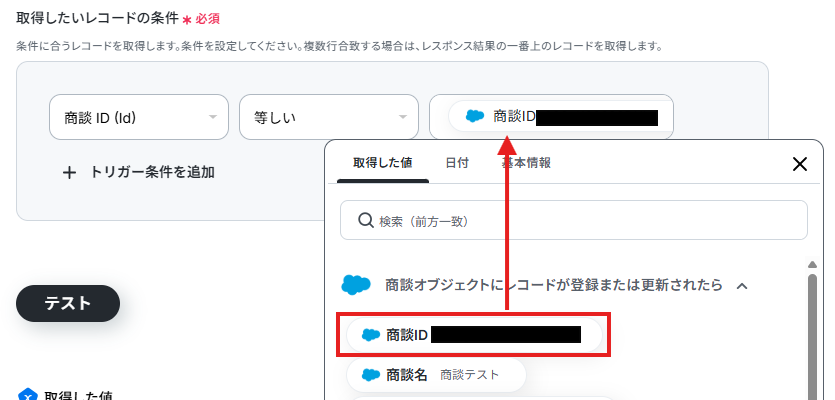Click the Salesforce cloud icon beside 商談オブジェクト heading
Viewport: 835px width, 400px height.
[355, 285]
